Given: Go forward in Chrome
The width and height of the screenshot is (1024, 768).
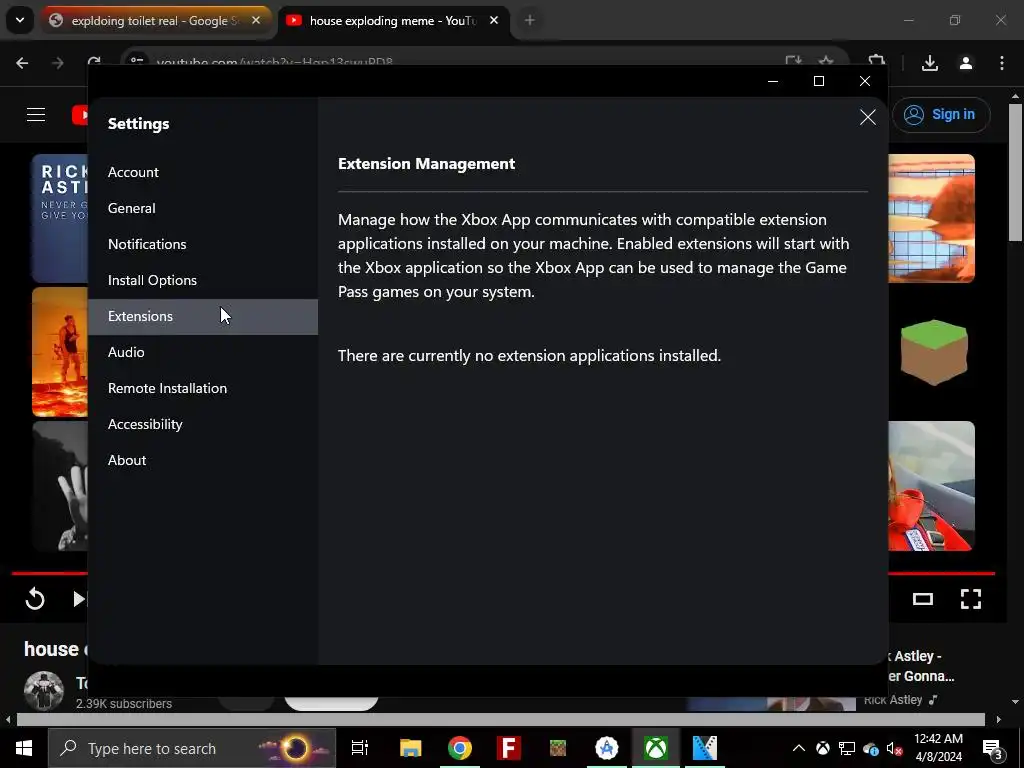Looking at the screenshot, I should point(57,63).
